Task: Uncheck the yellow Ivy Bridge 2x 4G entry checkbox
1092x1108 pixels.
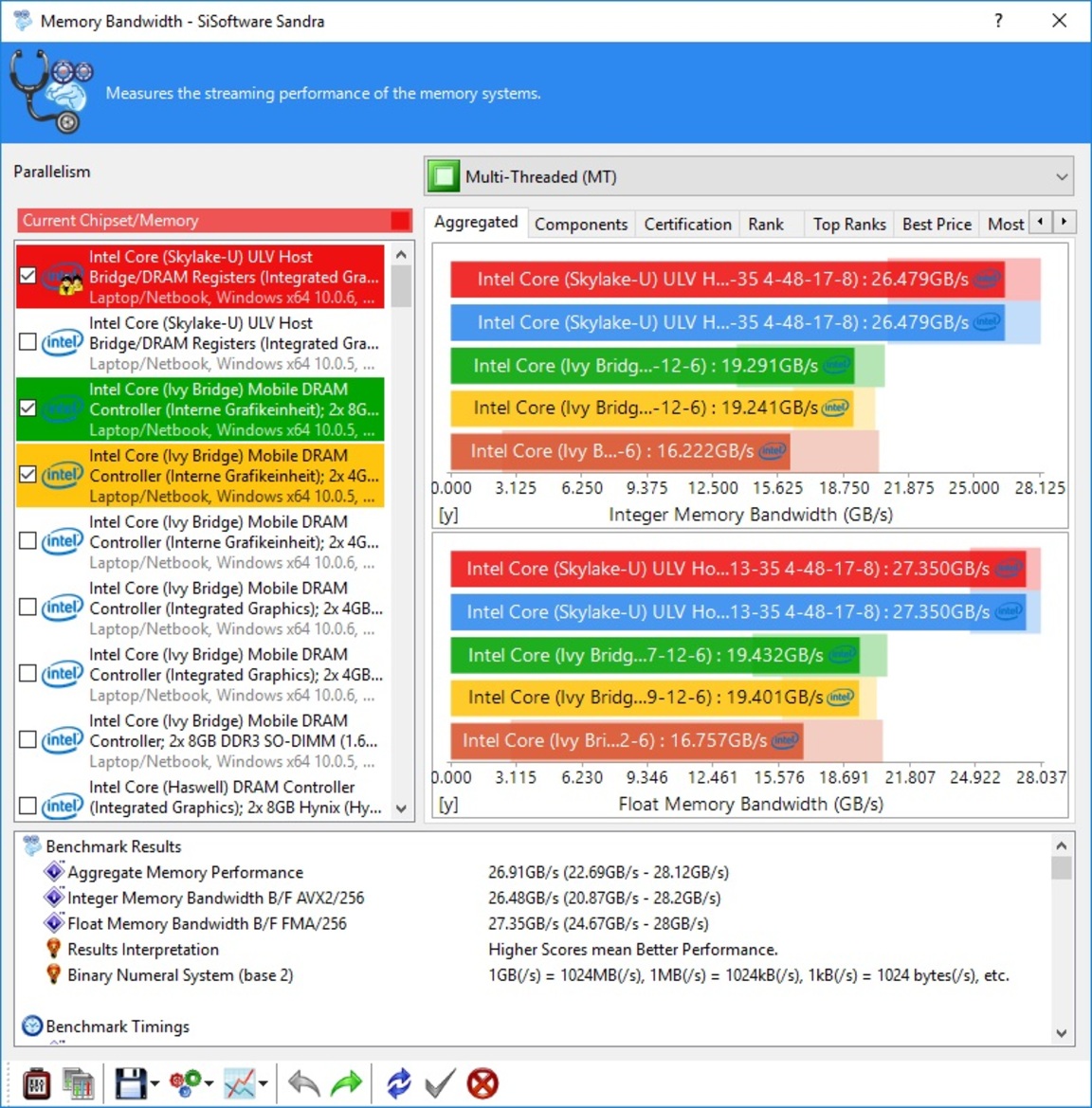Action: pyautogui.click(x=27, y=474)
